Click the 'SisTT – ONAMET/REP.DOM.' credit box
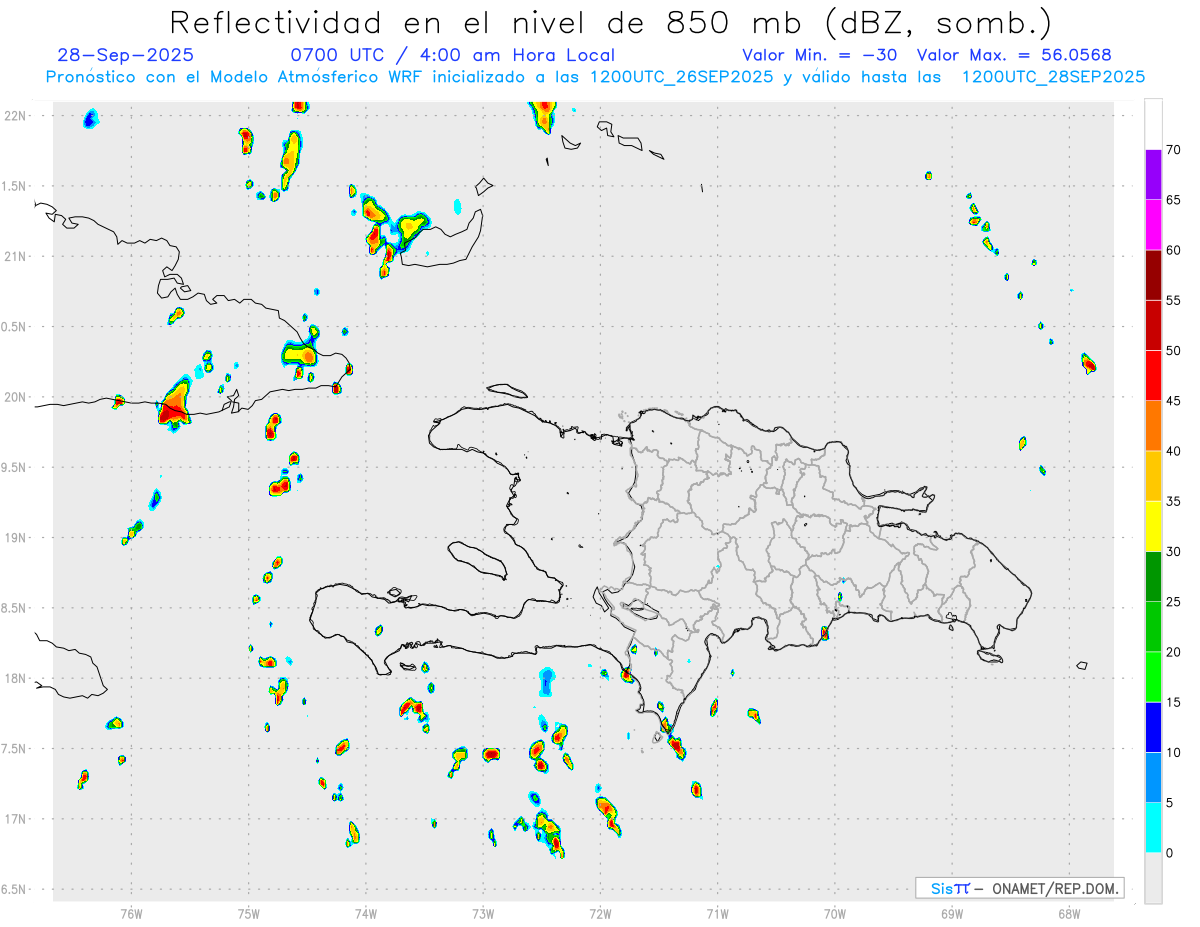The height and width of the screenshot is (927, 1200). click(x=1019, y=888)
